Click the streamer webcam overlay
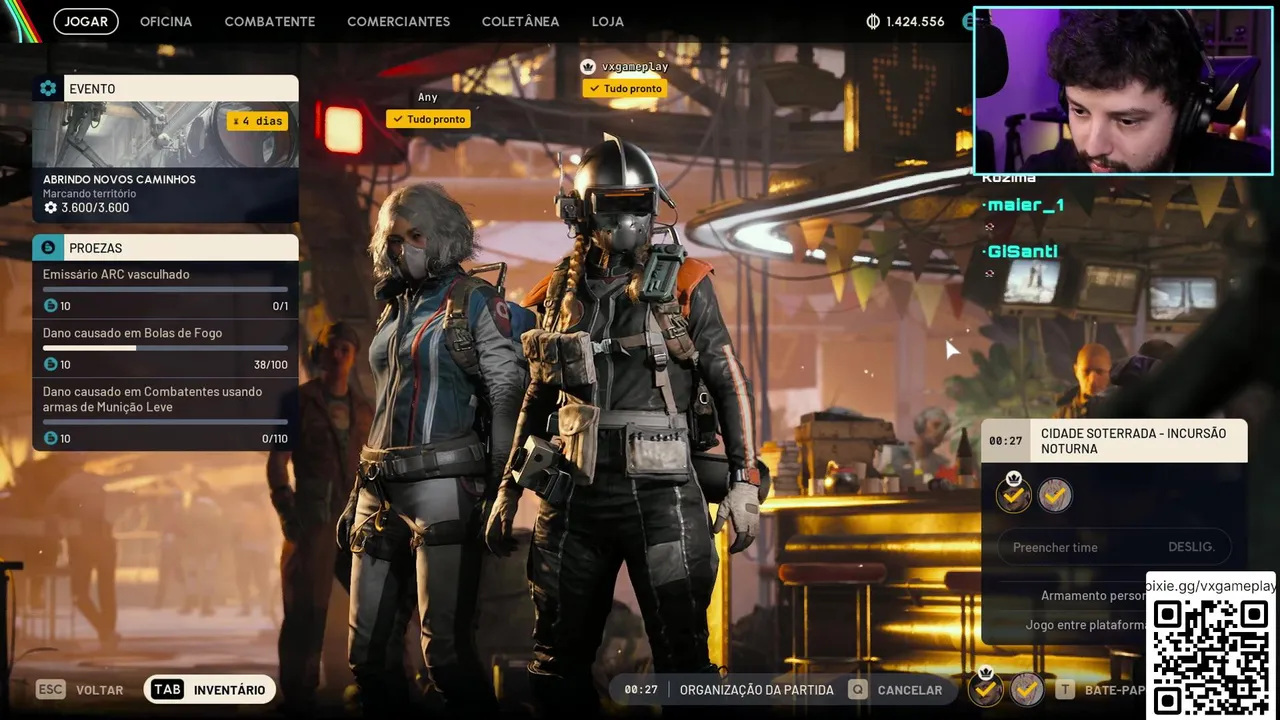 pos(1123,91)
